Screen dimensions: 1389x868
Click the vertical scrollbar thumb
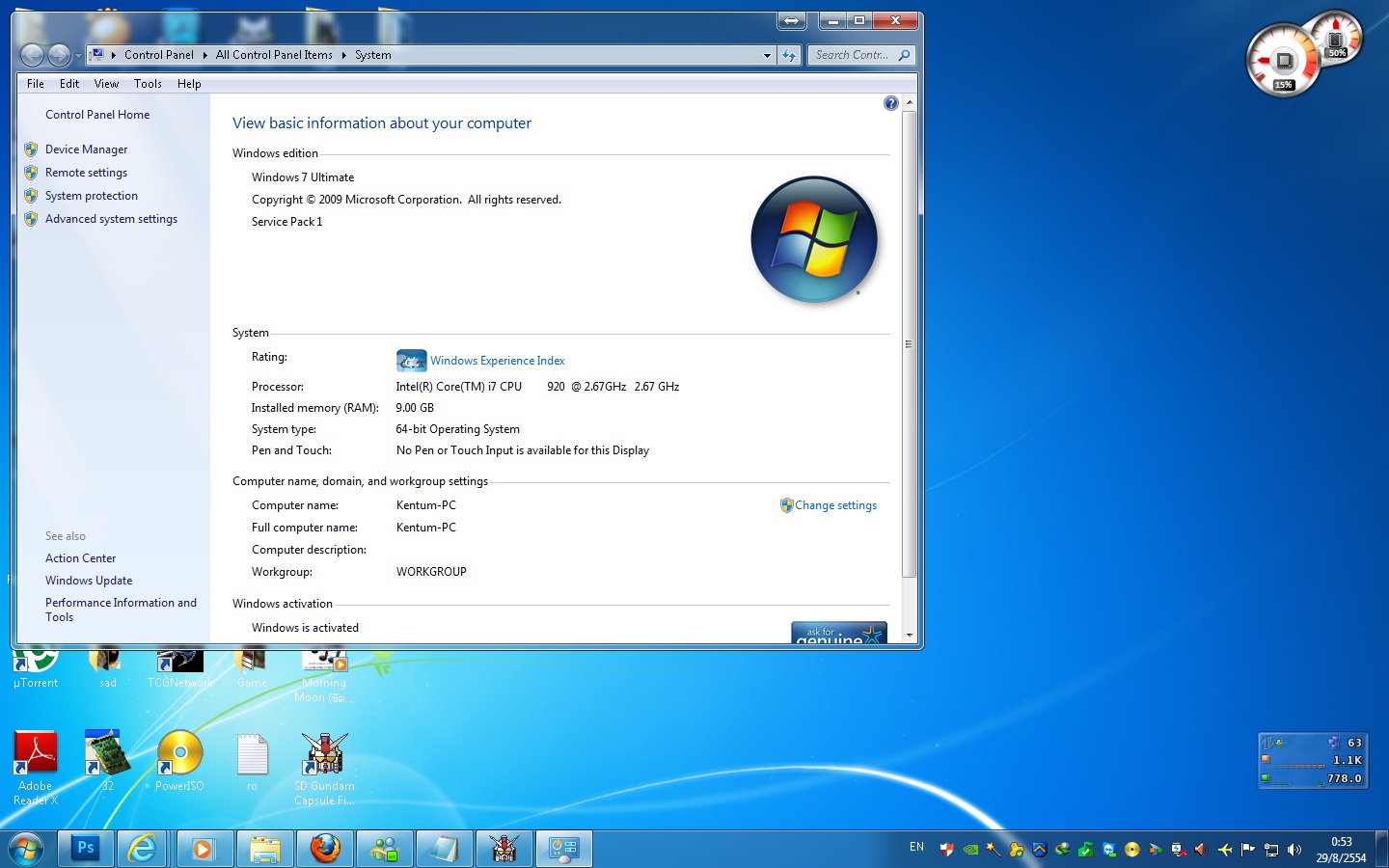(909, 344)
